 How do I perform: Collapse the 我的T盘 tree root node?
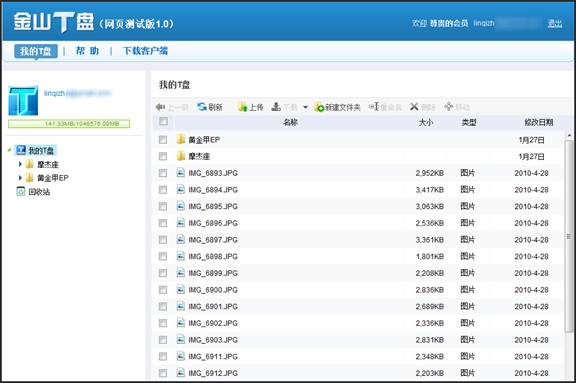click(9, 150)
